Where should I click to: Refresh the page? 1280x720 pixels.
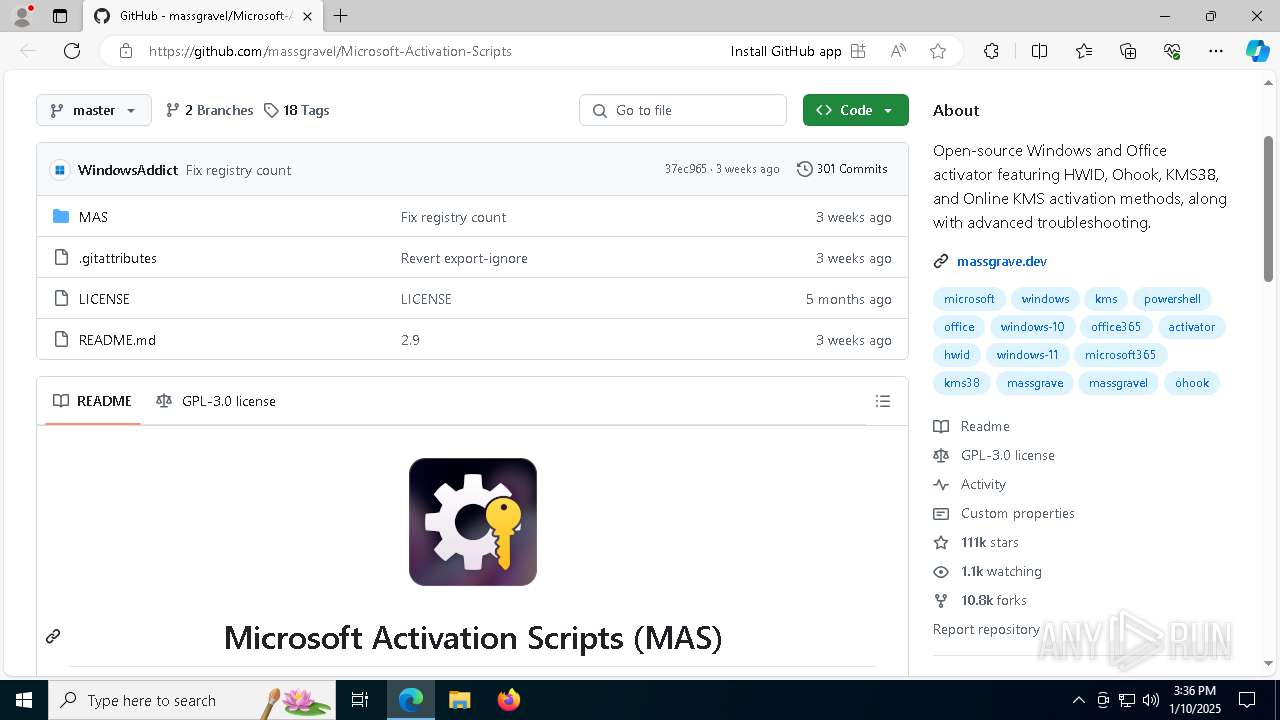pos(72,51)
